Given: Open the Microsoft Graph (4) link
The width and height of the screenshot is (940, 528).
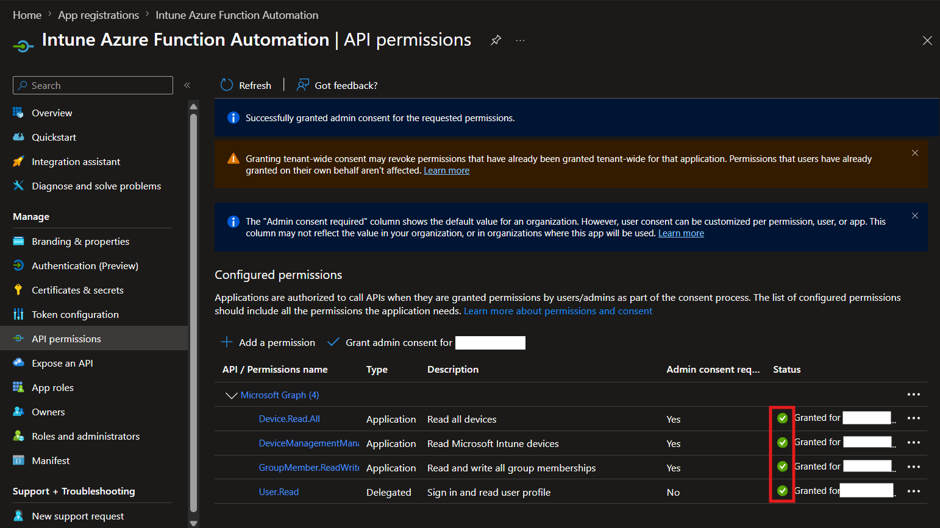Looking at the screenshot, I should click(x=279, y=395).
